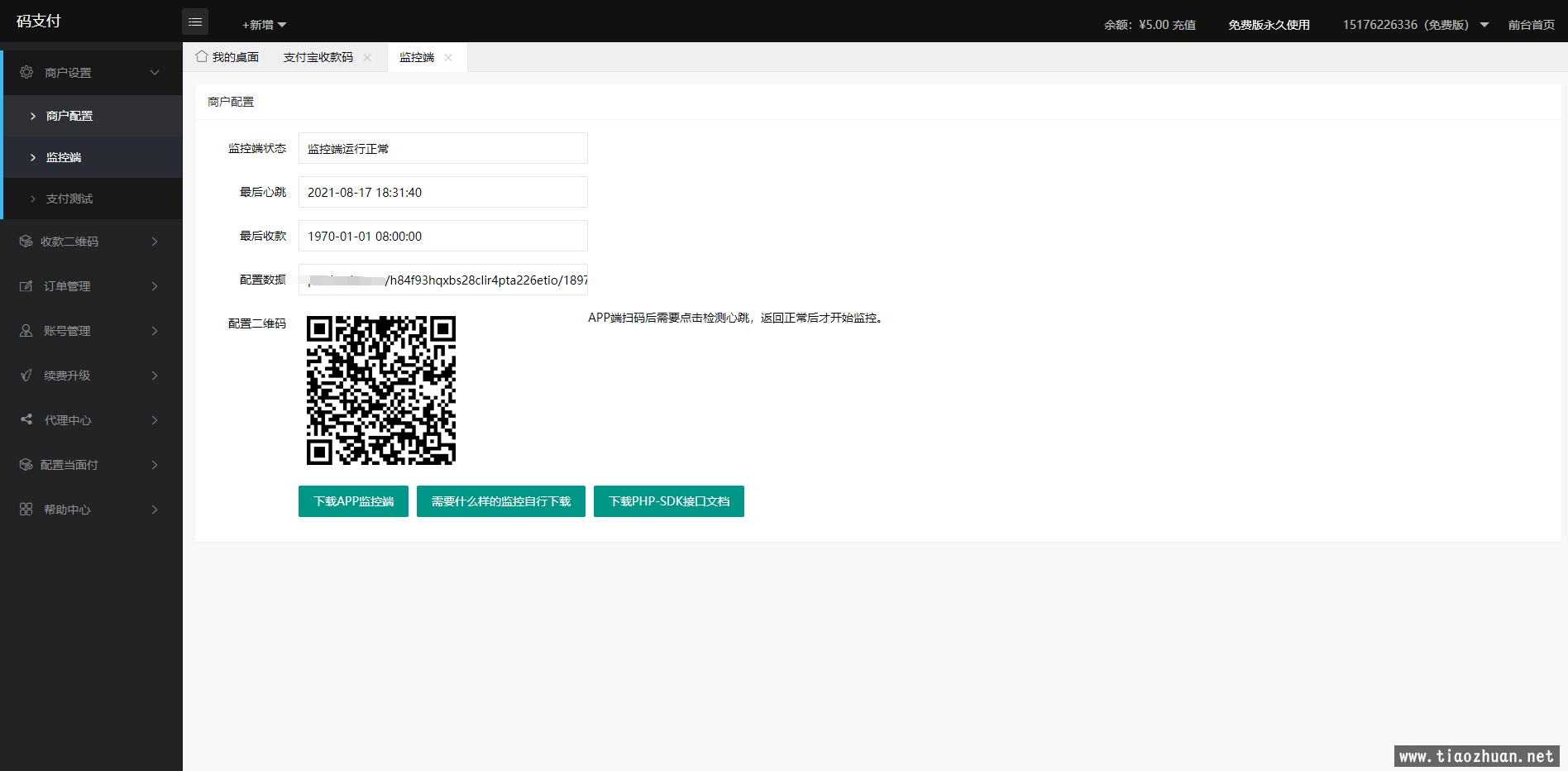Screen dimensions: 1568x771
Task: Click 下载PHP-SDK接口文档 button
Action: tap(669, 501)
